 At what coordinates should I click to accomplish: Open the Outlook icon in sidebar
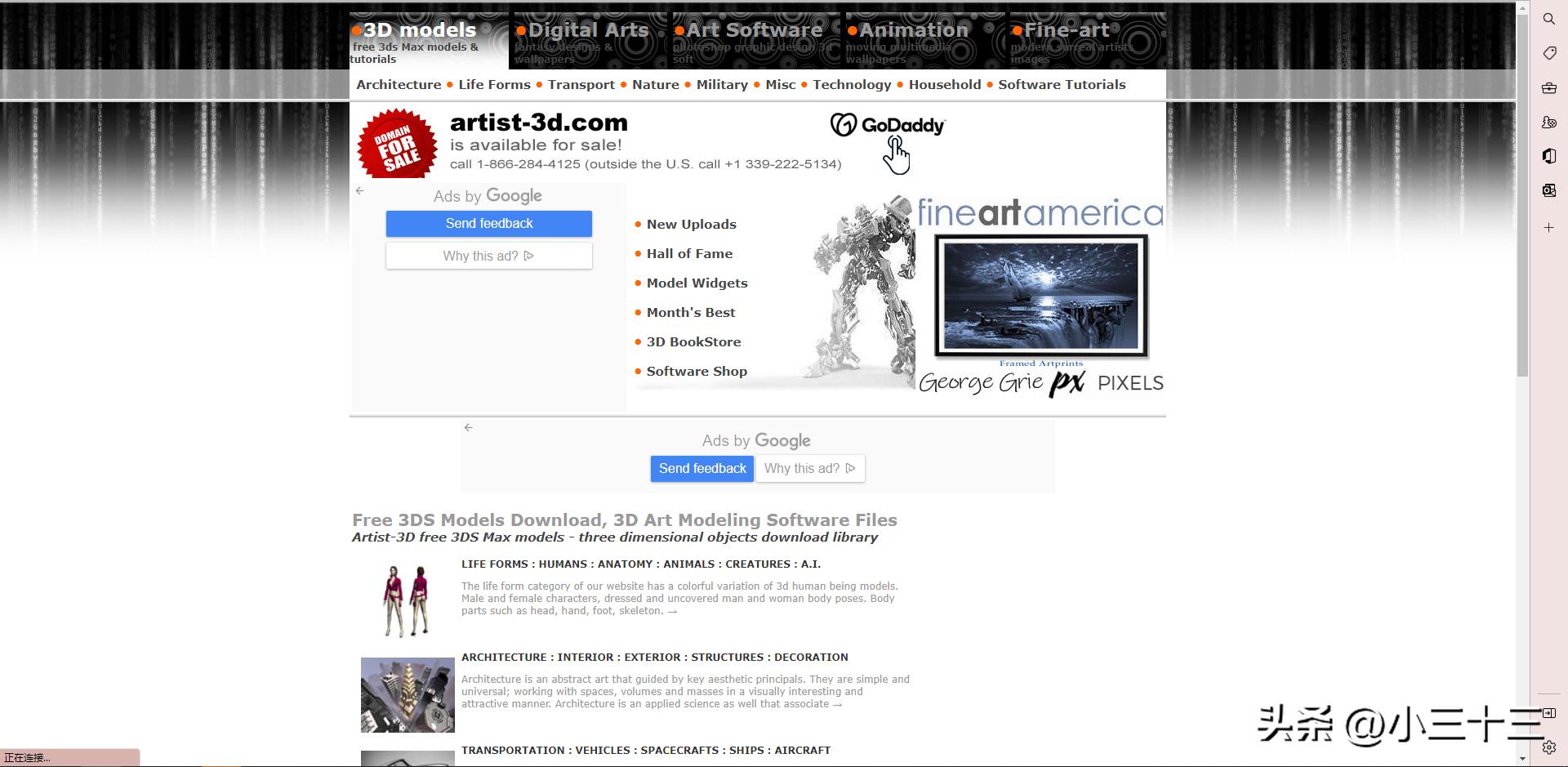[1548, 190]
